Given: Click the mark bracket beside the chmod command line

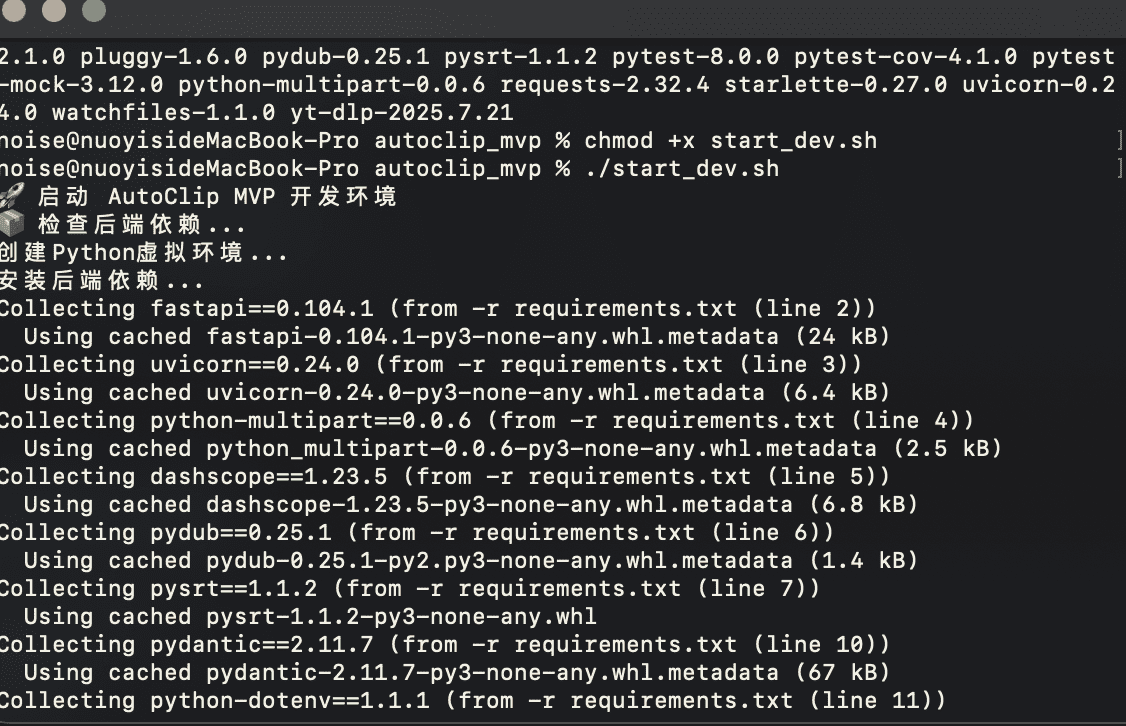Looking at the screenshot, I should pyautogui.click(x=1118, y=140).
